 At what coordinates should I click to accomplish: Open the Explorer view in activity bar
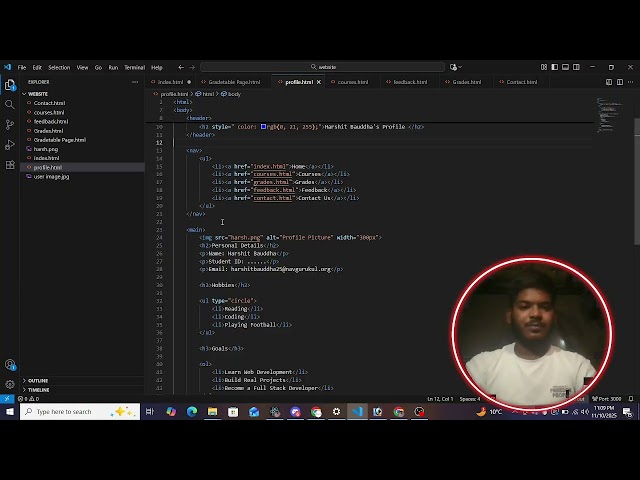point(10,85)
